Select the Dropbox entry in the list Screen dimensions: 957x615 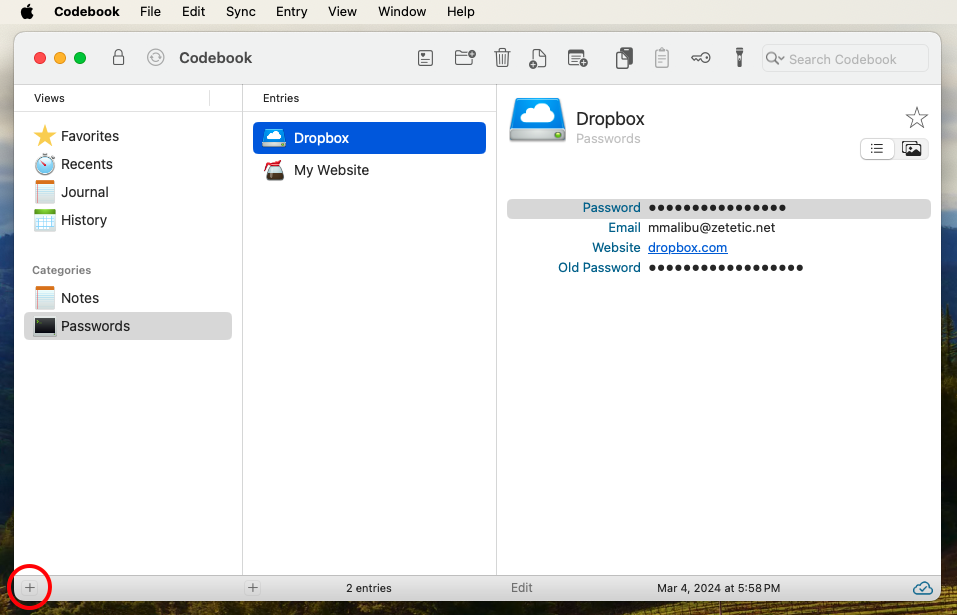[369, 138]
